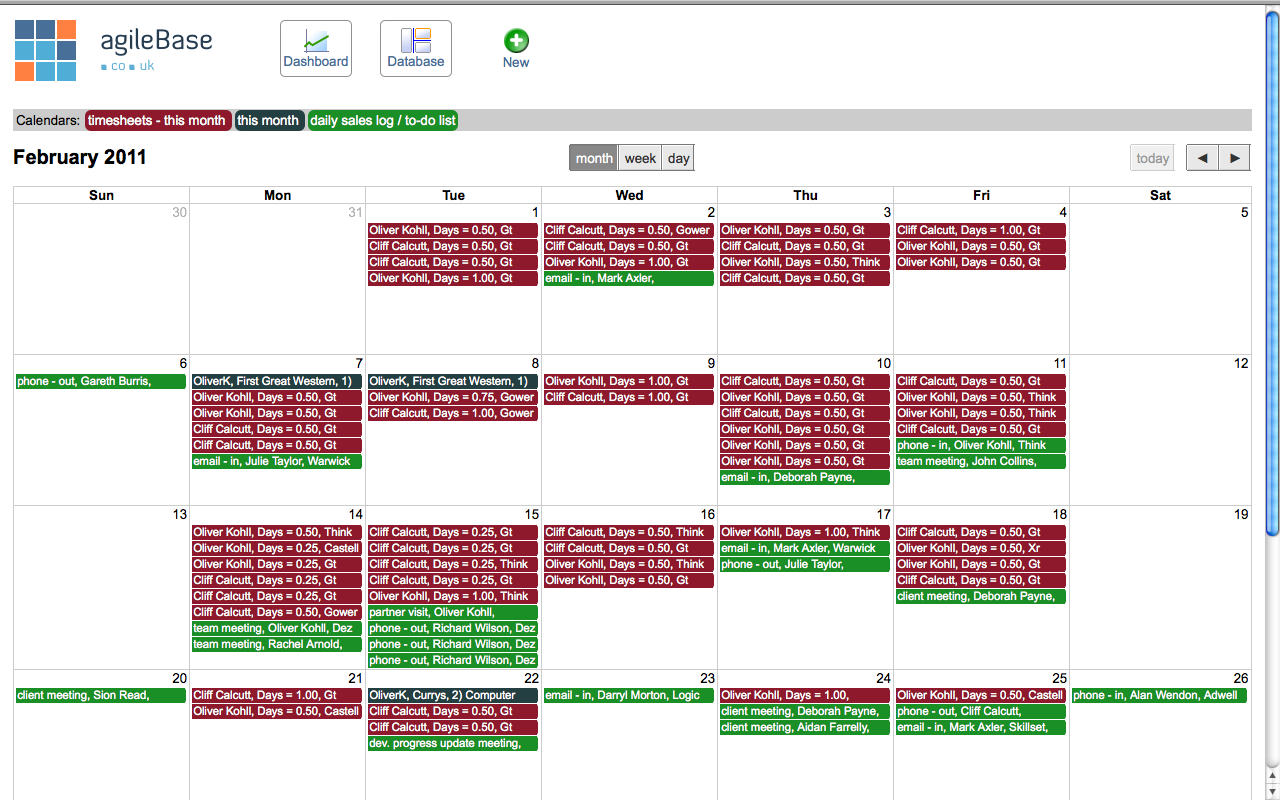
Task: Open 'OliverK, Currys, 2) Computer' event
Action: tap(453, 695)
